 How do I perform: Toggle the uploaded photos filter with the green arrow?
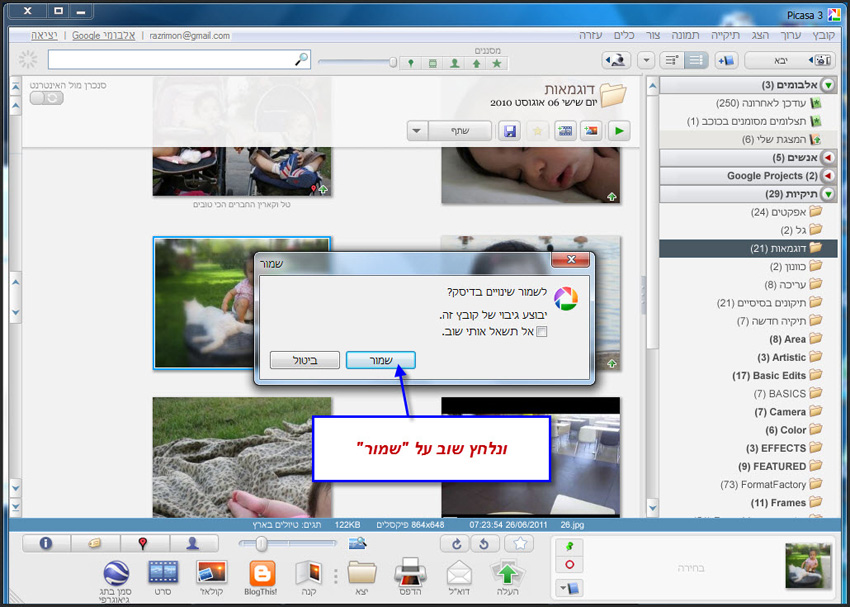click(476, 63)
